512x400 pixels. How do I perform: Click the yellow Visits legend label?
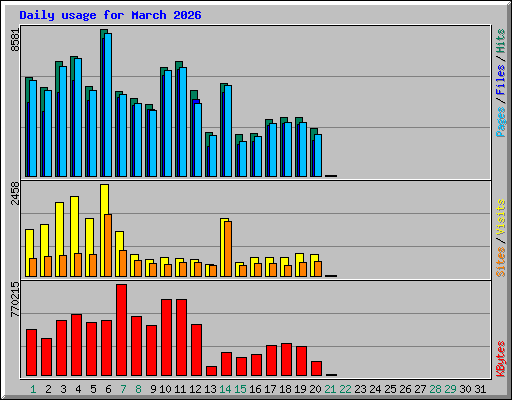[500, 217]
